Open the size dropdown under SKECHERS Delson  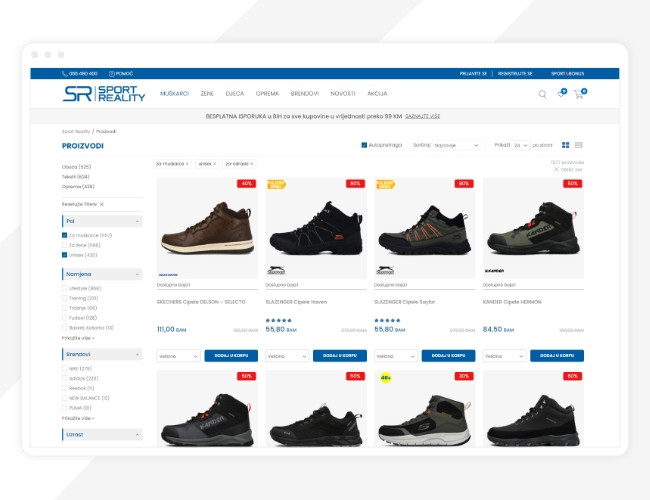[x=178, y=356]
